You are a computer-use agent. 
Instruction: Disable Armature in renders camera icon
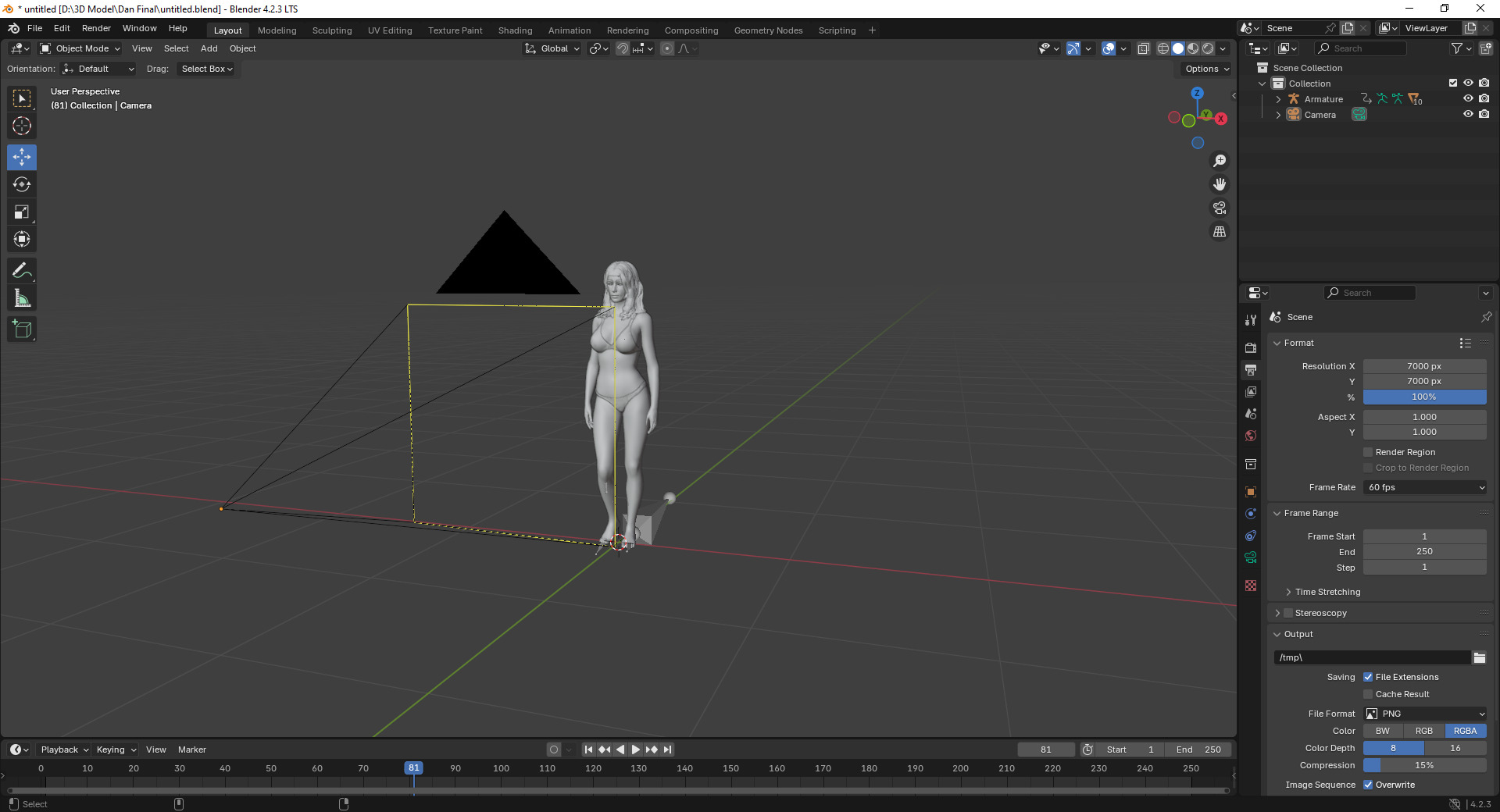[1484, 98]
